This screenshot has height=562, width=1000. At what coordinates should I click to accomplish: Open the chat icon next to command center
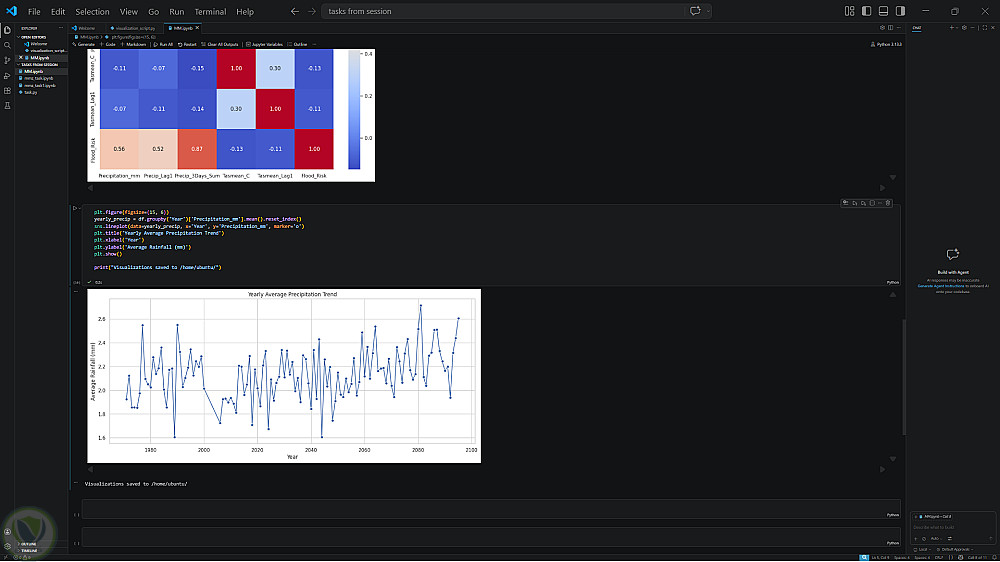point(695,11)
